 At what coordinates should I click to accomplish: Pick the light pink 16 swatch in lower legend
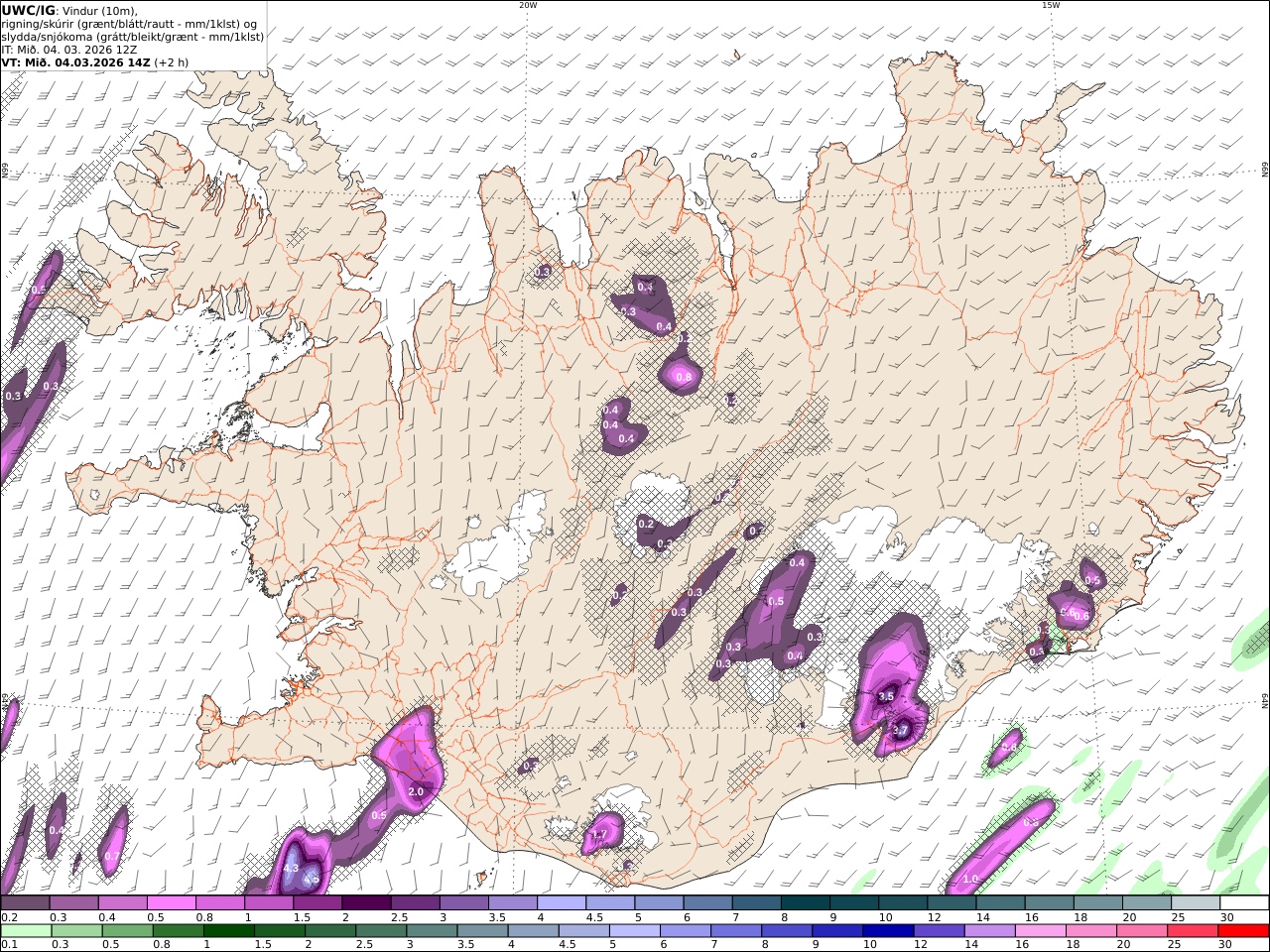[x=1039, y=931]
